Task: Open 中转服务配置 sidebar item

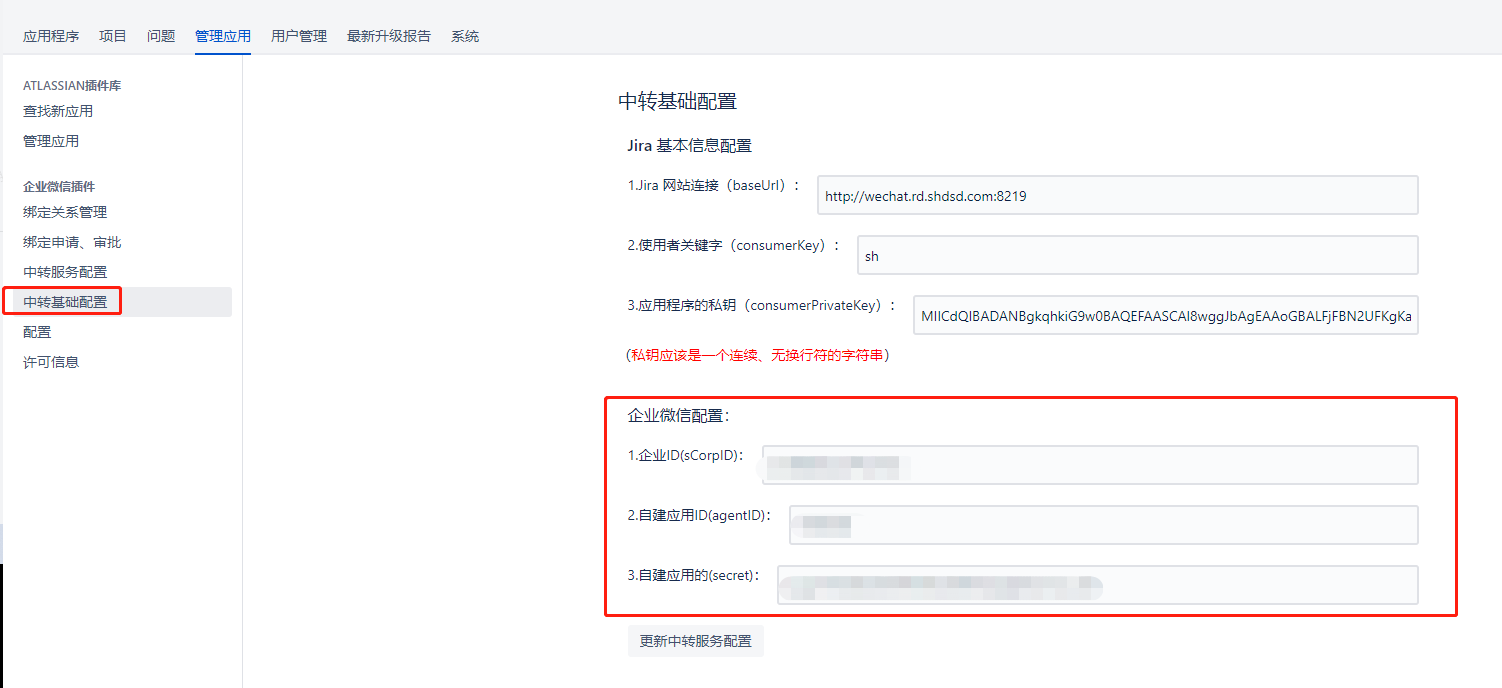Action: point(65,272)
